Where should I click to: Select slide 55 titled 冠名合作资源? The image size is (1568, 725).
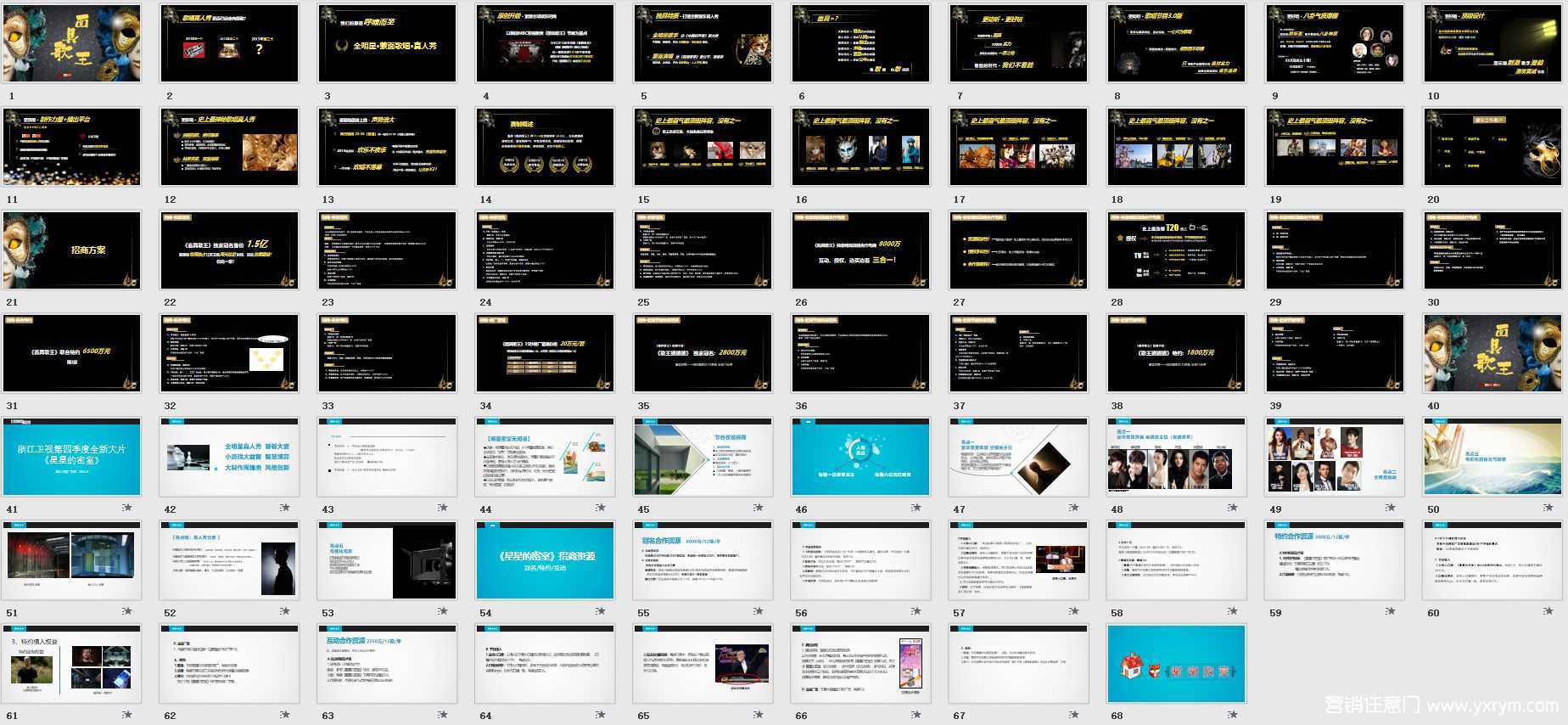tap(703, 560)
